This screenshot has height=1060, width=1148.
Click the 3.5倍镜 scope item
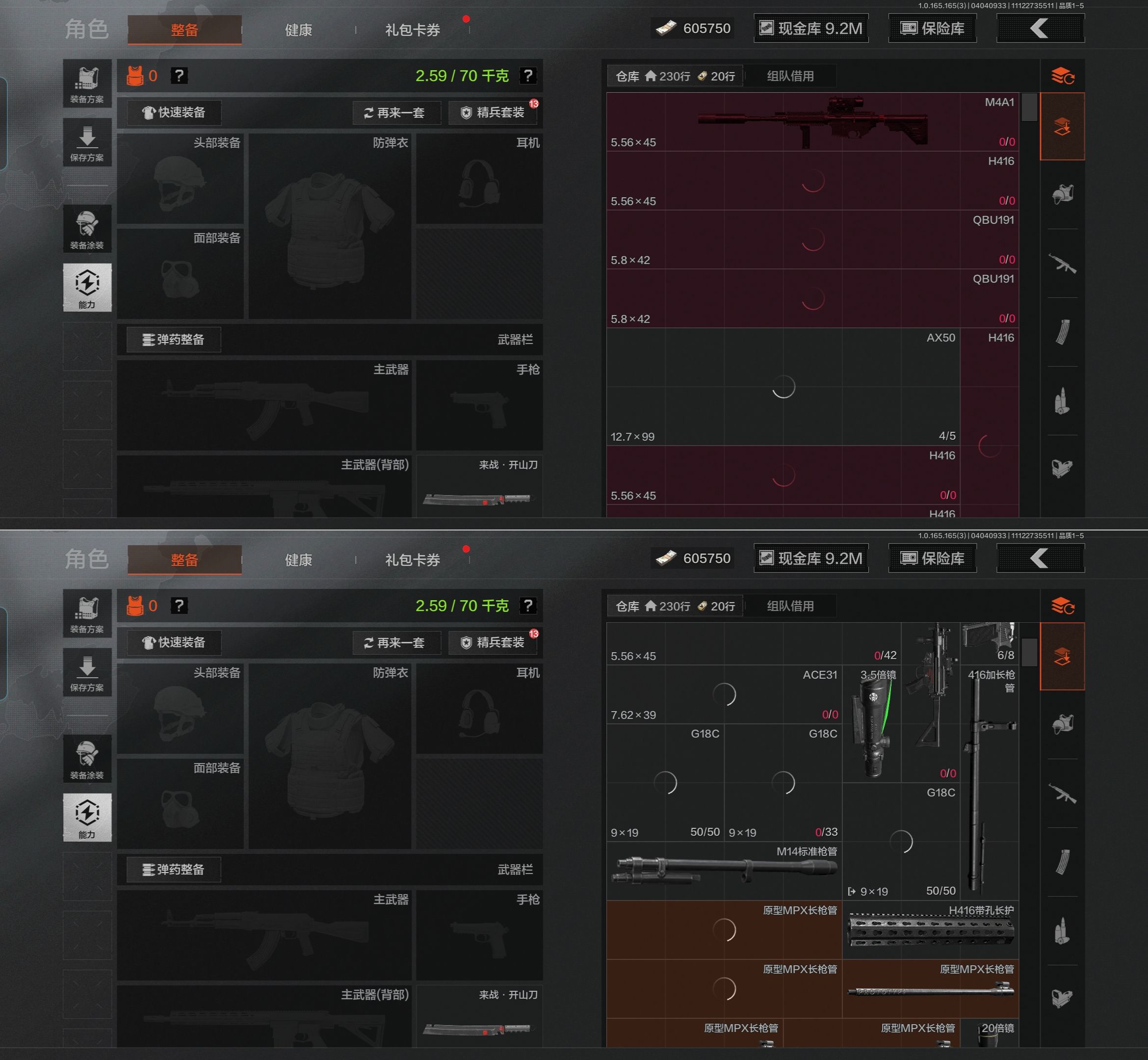click(872, 724)
